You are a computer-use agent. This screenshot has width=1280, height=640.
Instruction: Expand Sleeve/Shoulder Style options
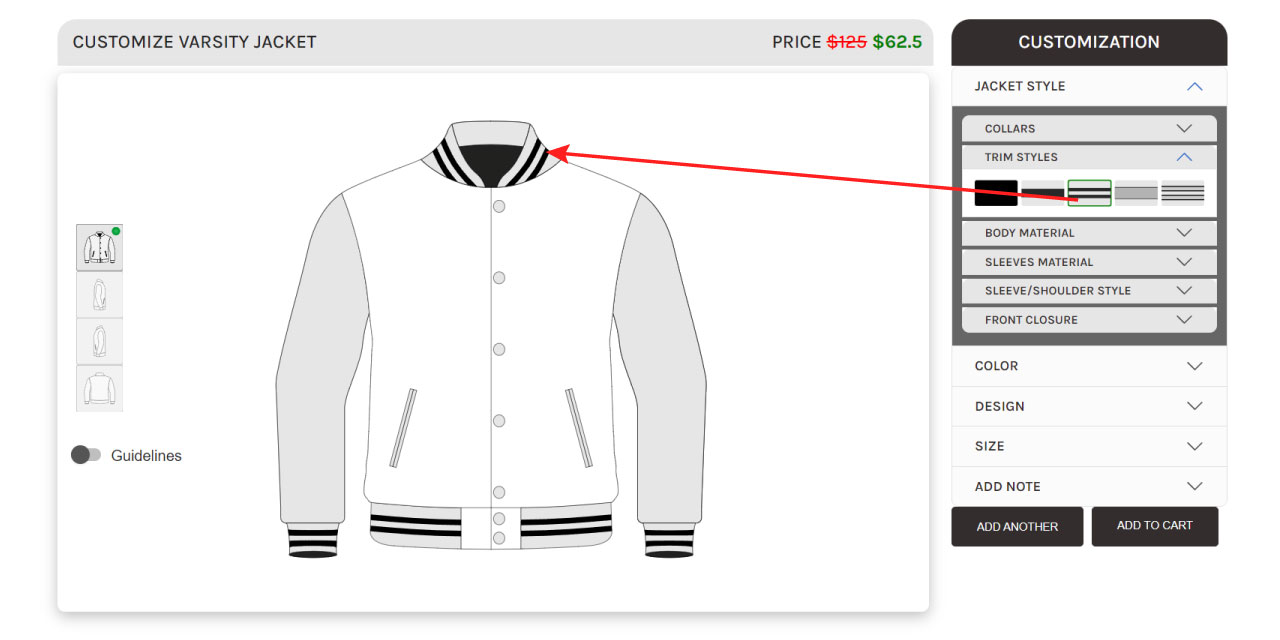pos(1089,291)
